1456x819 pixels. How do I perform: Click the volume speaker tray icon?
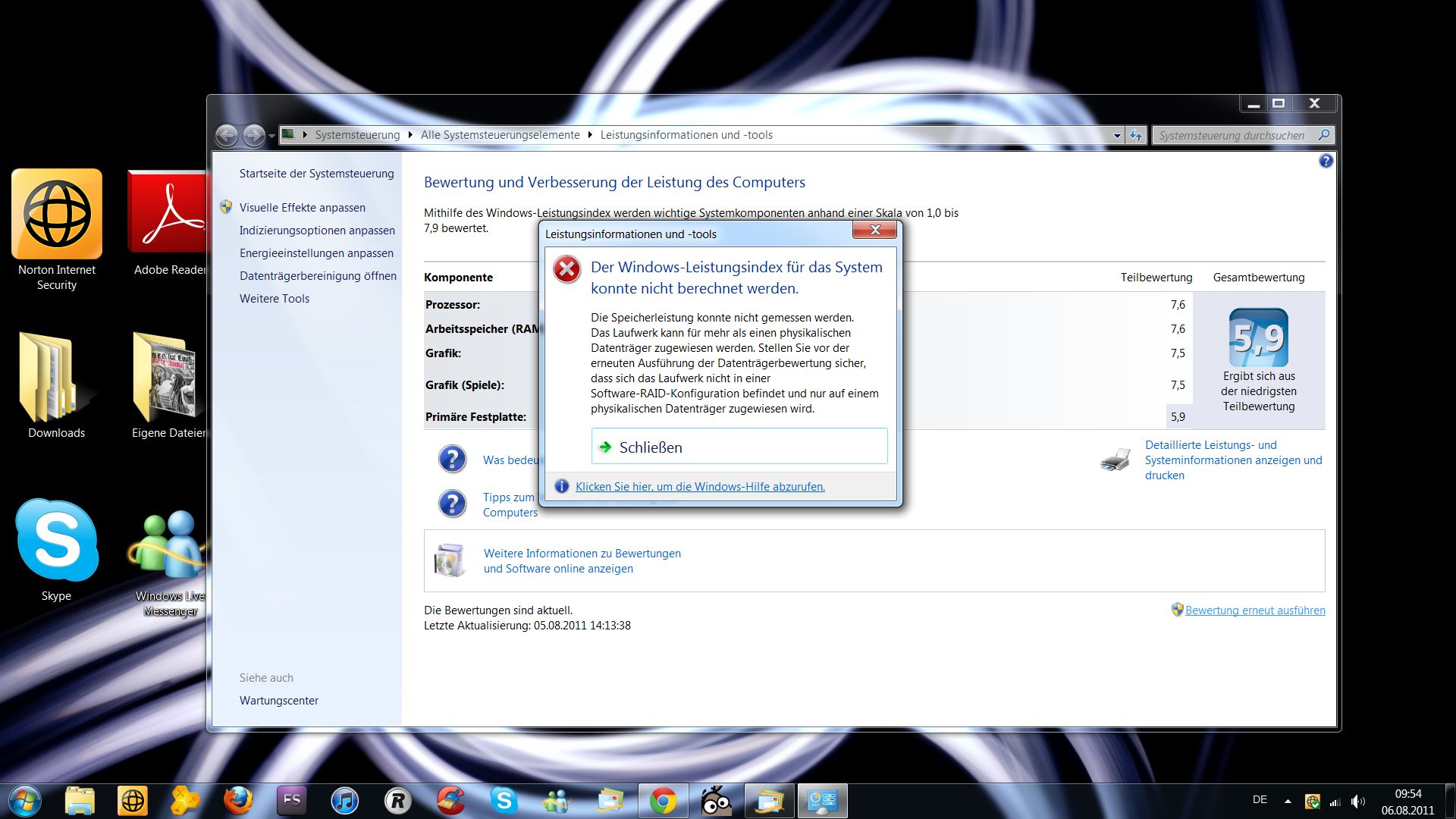(x=1357, y=801)
